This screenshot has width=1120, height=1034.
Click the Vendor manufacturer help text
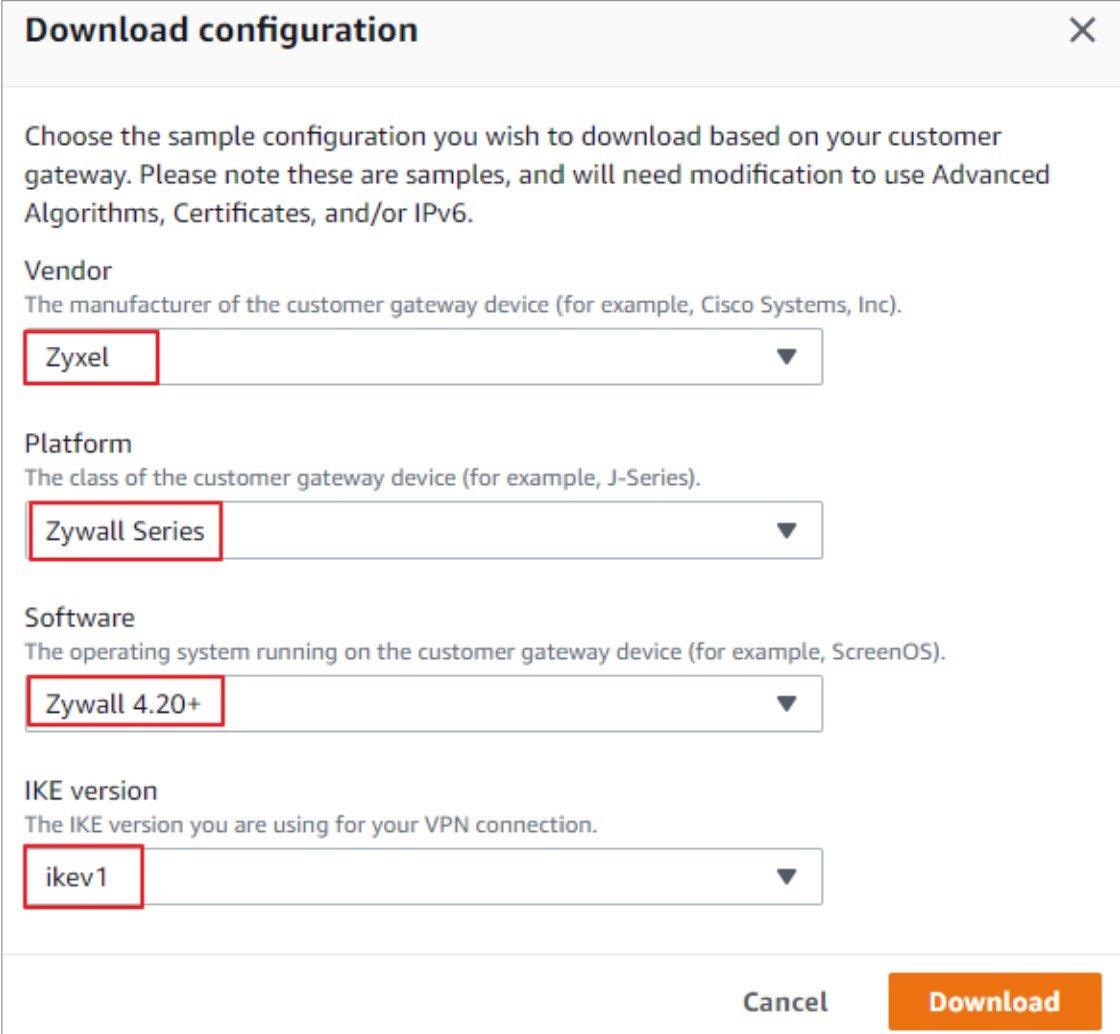[463, 305]
